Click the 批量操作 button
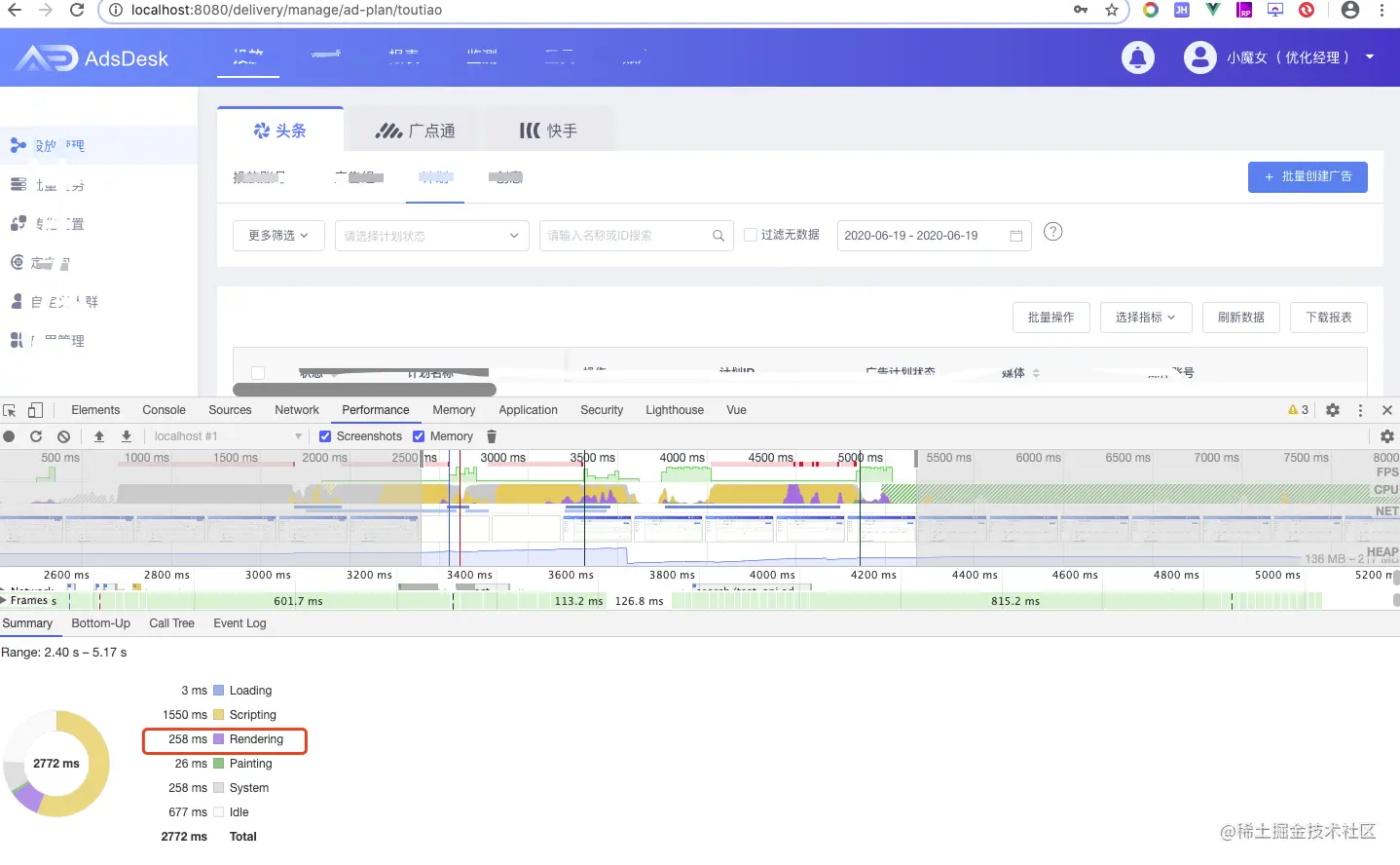 tap(1051, 318)
